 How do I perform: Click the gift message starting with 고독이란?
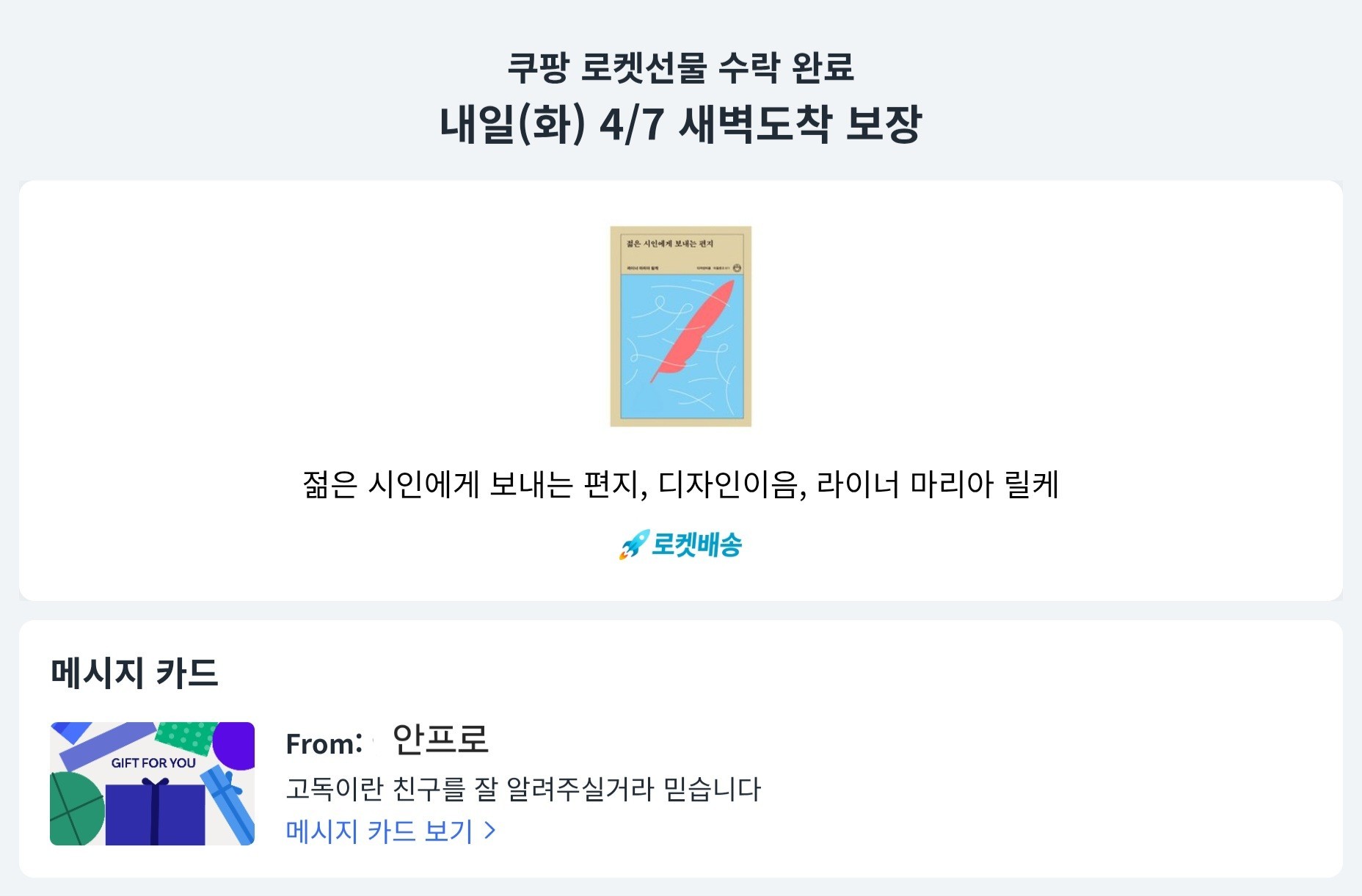(x=523, y=789)
